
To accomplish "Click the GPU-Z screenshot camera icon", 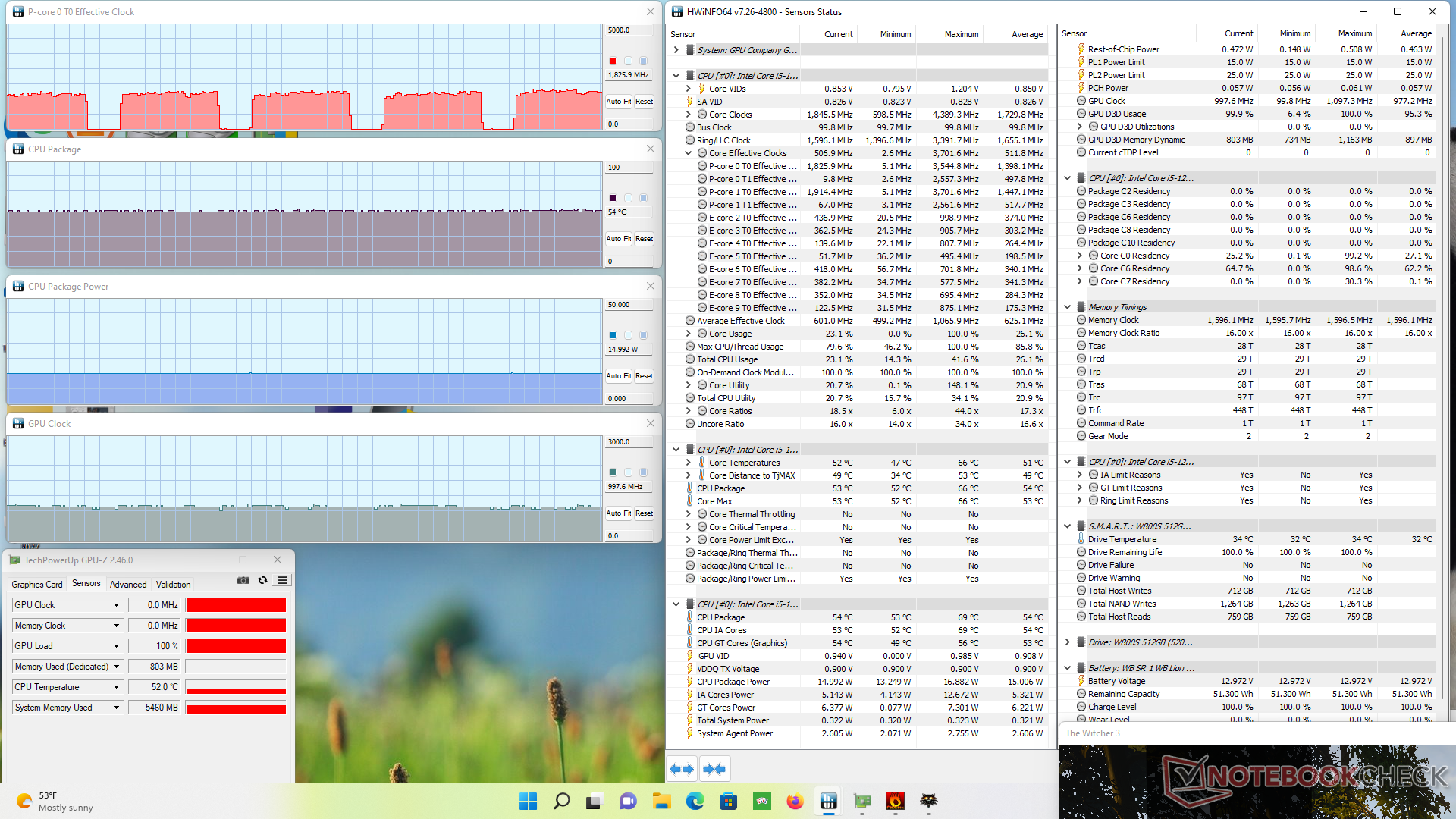I will click(x=243, y=580).
